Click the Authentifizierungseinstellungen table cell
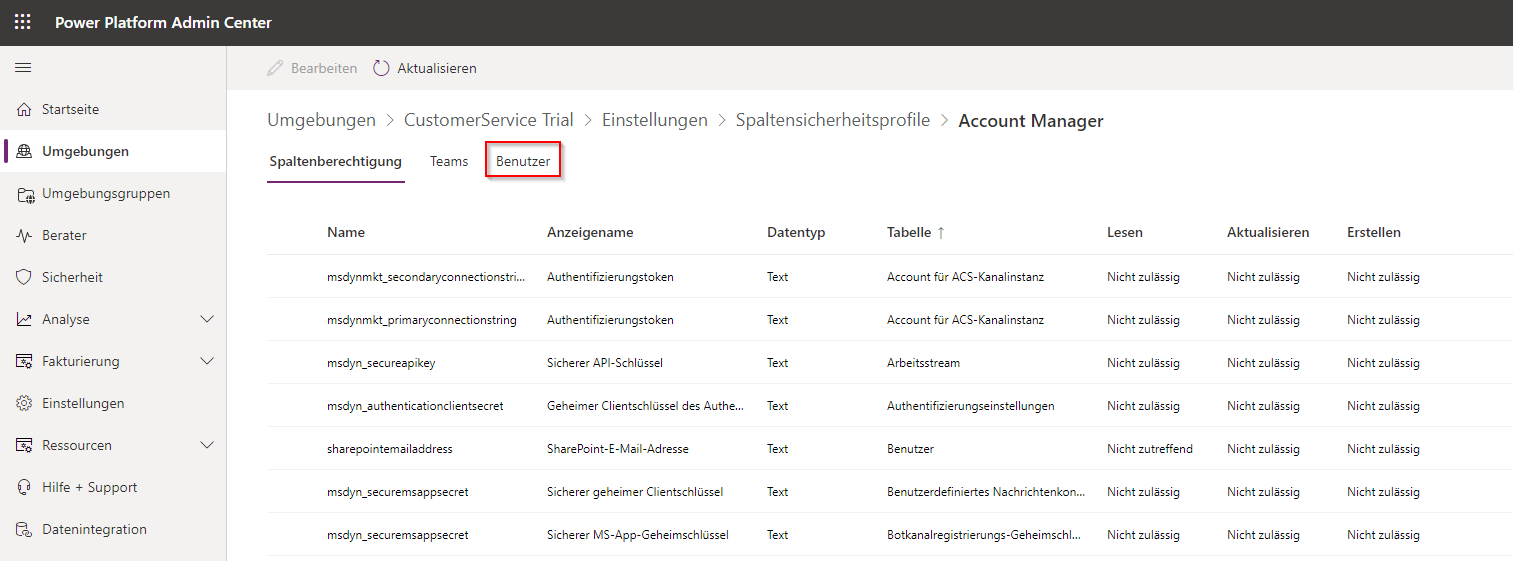The width and height of the screenshot is (1513, 561). 971,406
